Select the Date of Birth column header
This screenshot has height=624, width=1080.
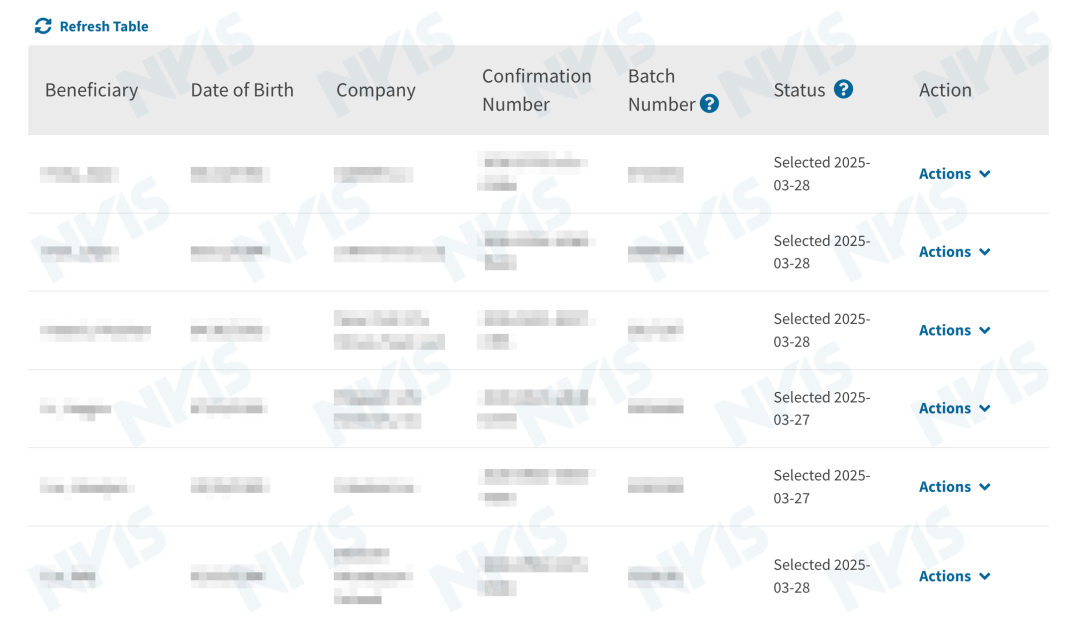point(242,90)
